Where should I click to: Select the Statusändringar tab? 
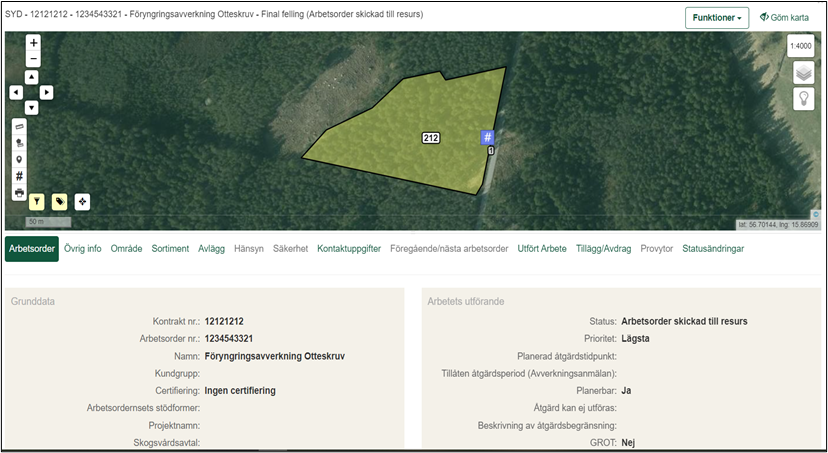[x=712, y=248]
